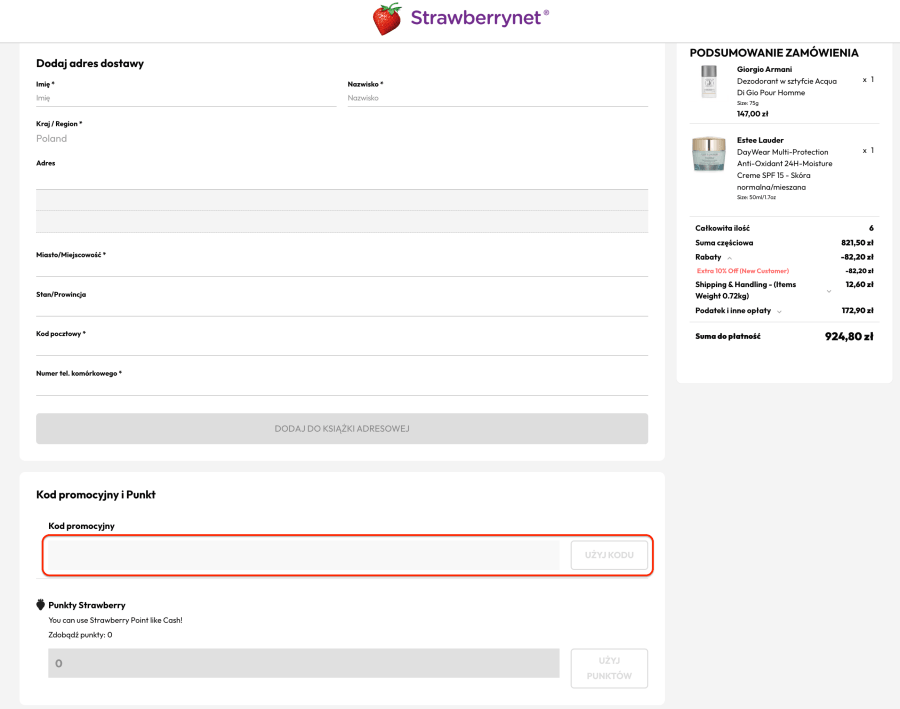This screenshot has width=900, height=709.
Task: Click the Całkowita ilość value 6
Action: tap(871, 228)
